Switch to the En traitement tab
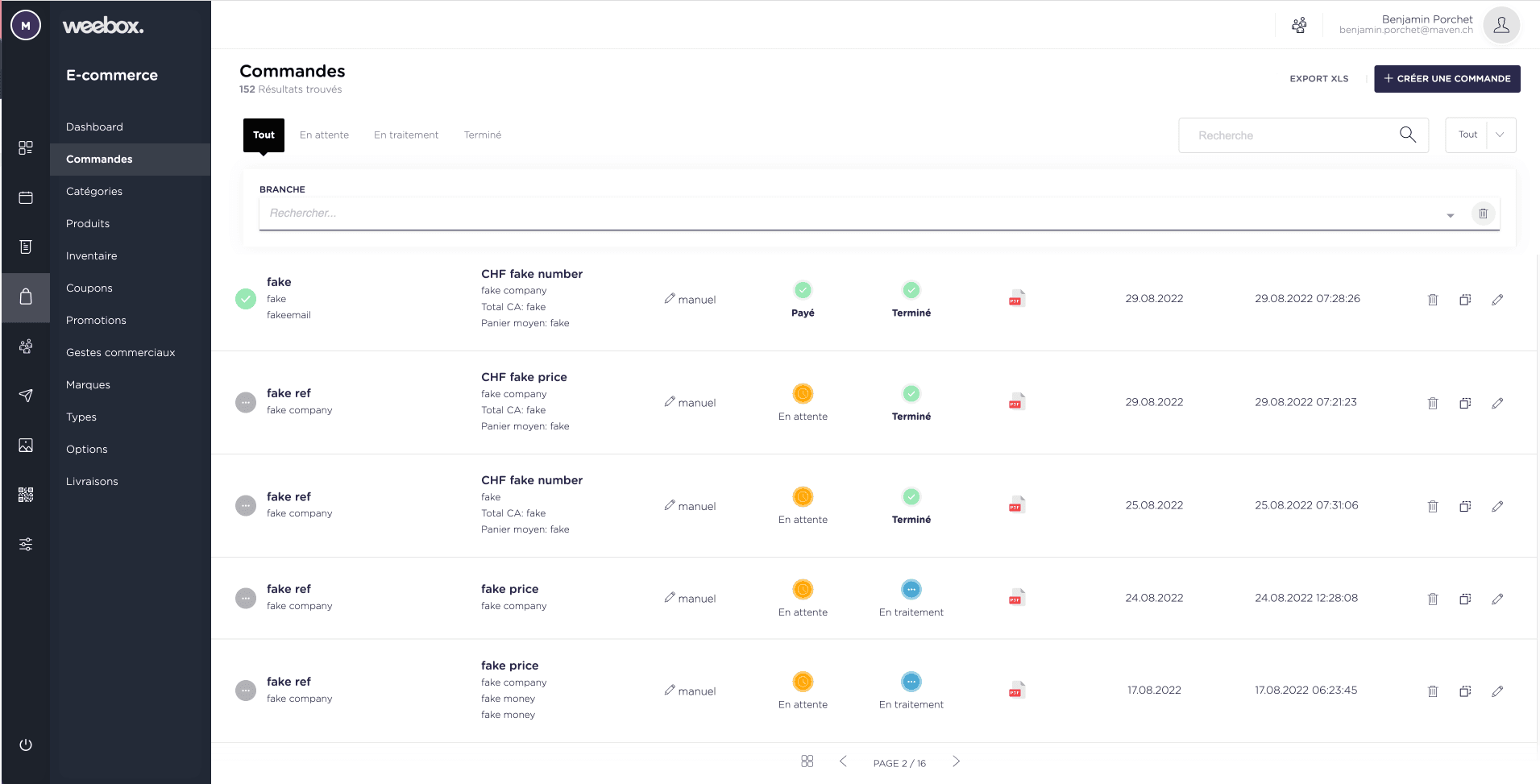 406,135
